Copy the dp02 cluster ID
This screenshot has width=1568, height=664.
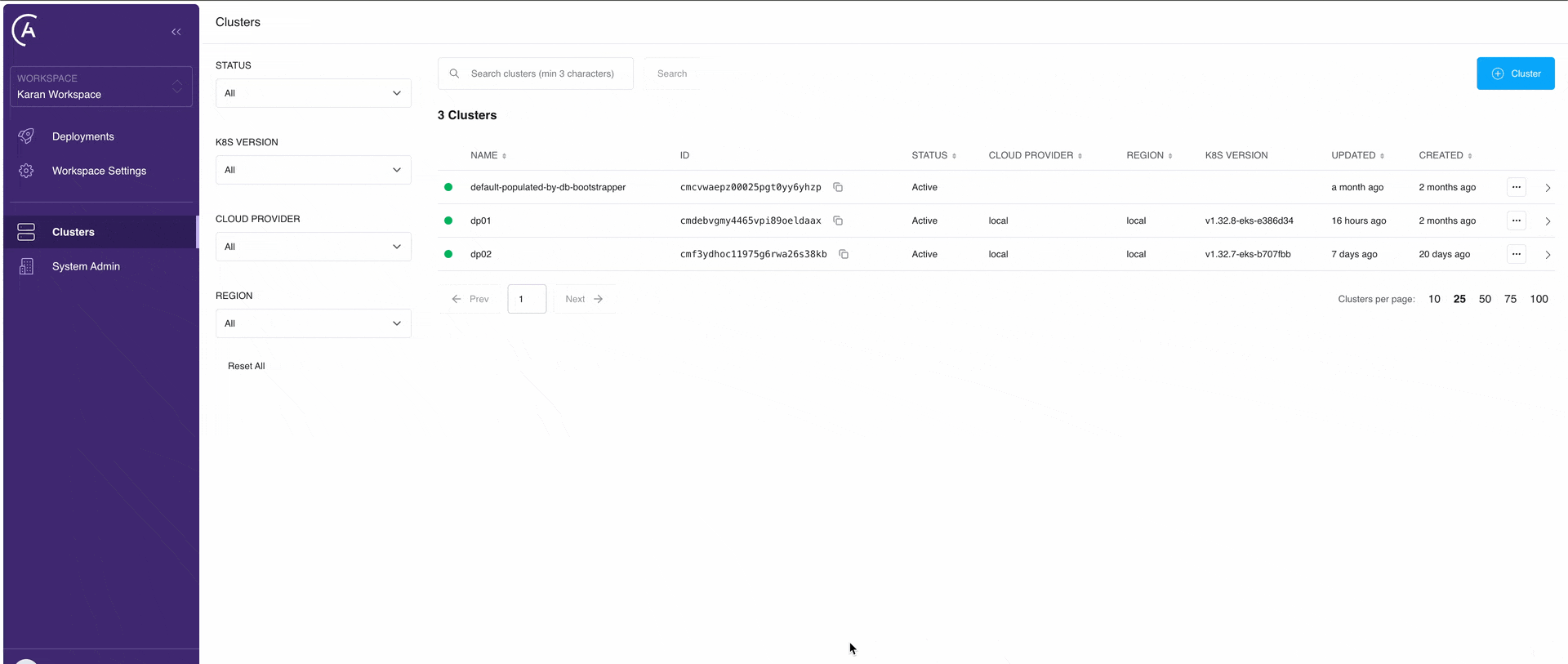click(x=844, y=254)
